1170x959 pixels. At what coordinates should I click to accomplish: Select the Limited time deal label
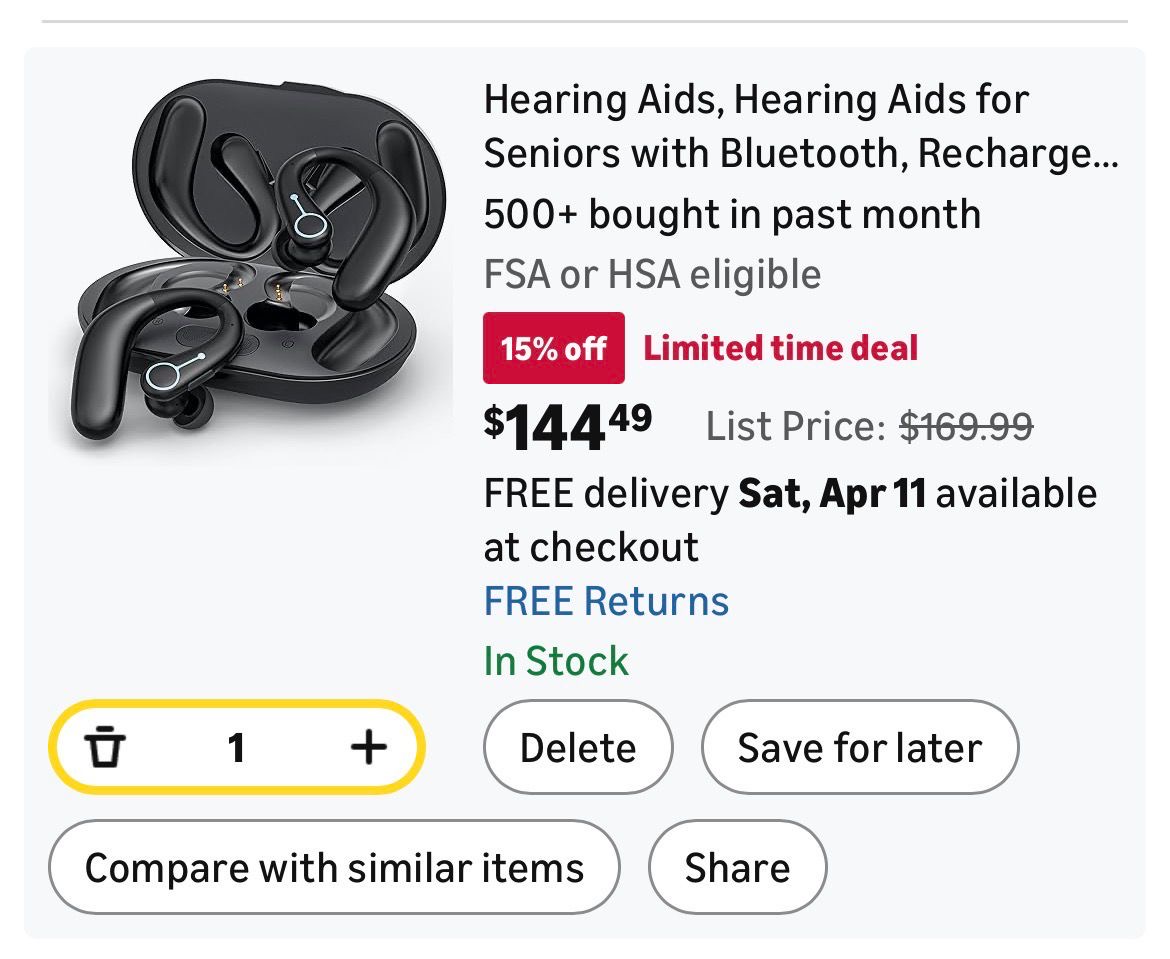coord(780,348)
